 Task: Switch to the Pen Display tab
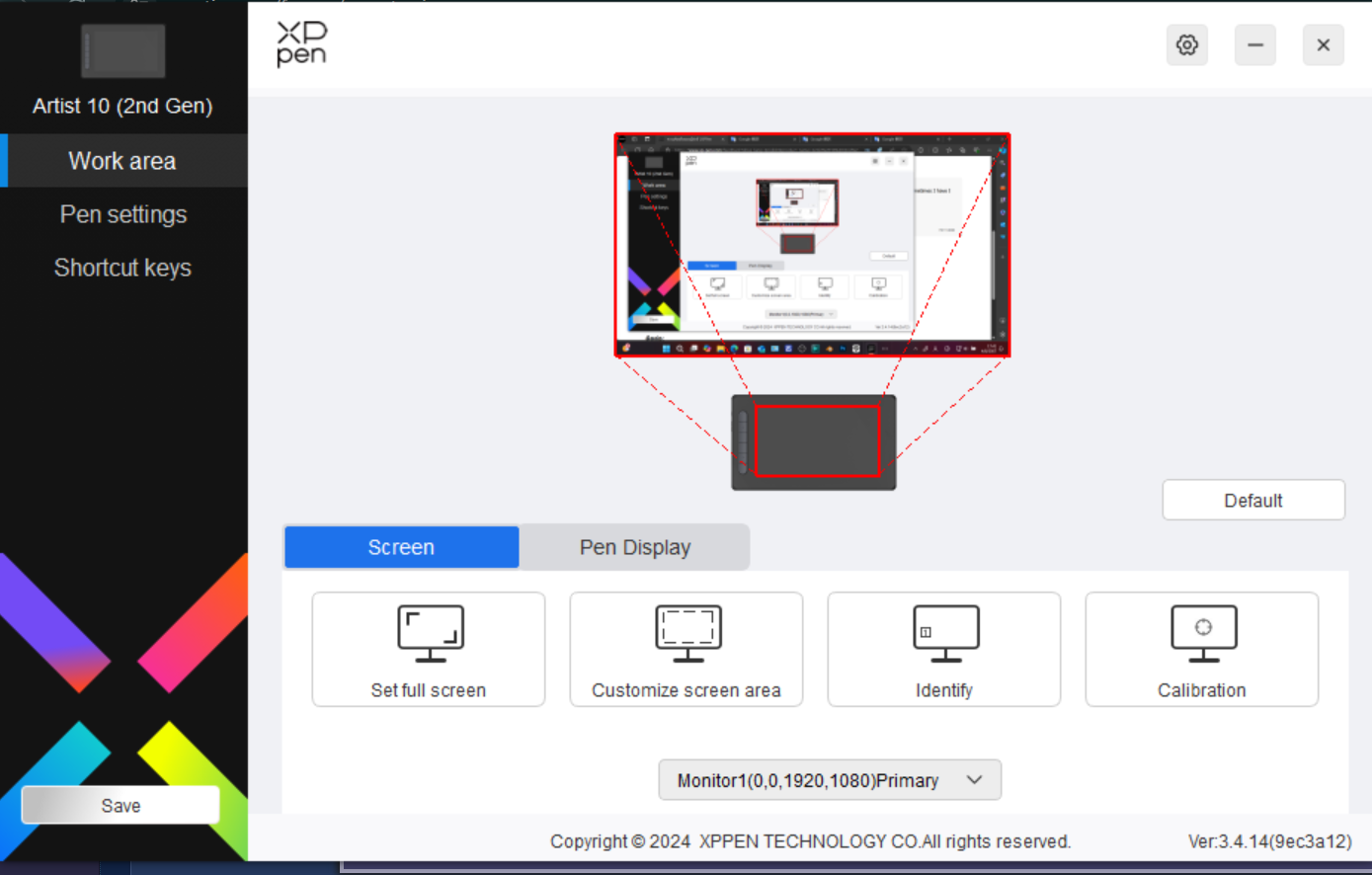click(x=634, y=547)
